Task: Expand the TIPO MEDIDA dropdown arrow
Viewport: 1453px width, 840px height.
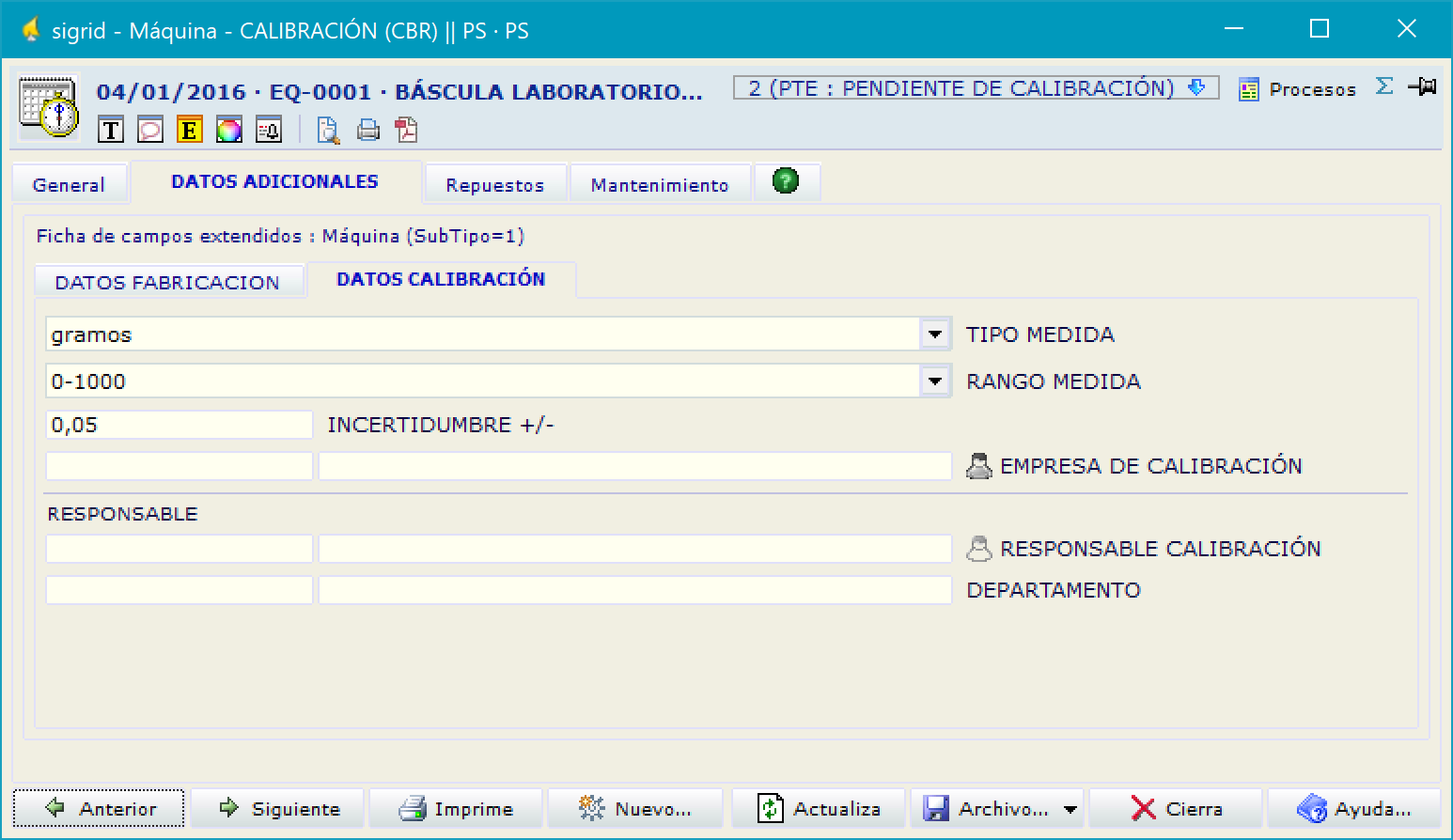Action: pos(935,334)
